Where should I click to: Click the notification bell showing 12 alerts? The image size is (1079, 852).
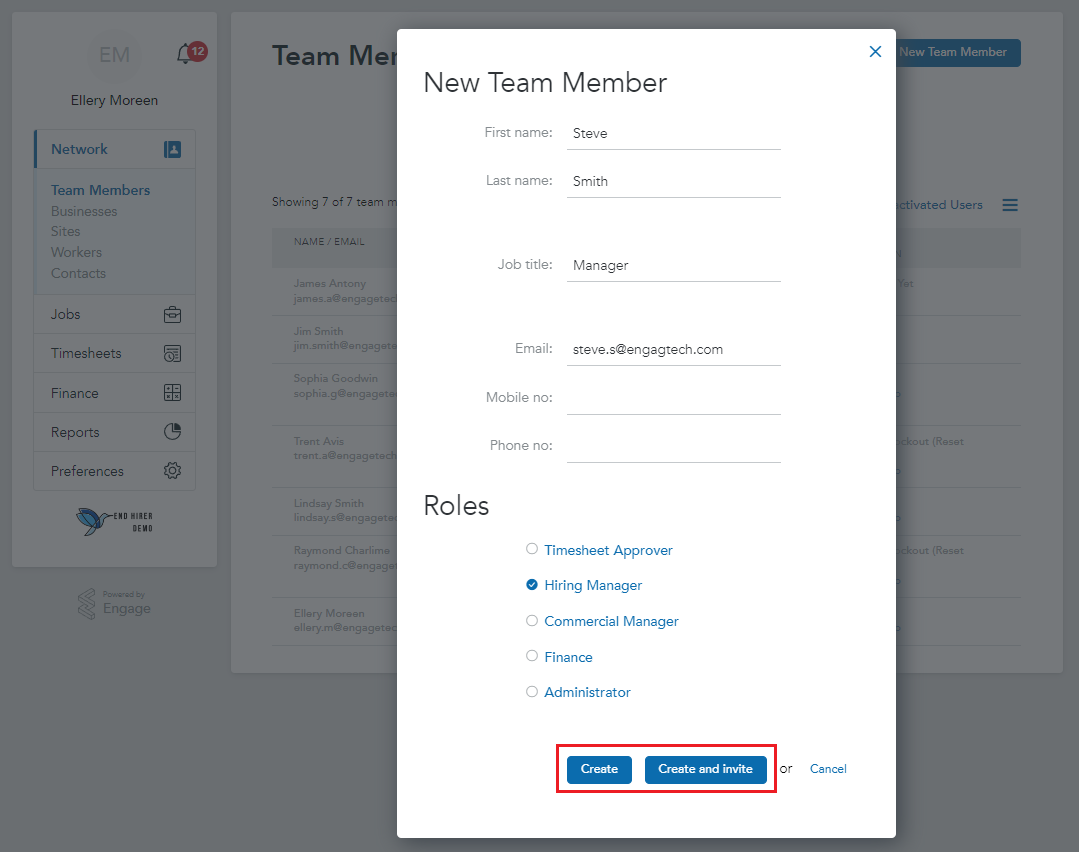tap(189, 53)
